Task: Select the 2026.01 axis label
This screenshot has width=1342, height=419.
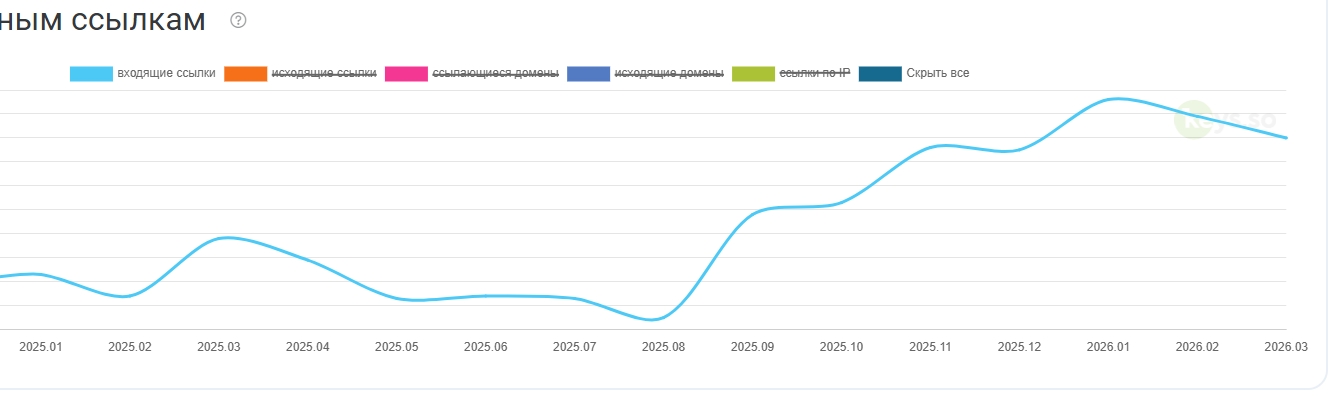Action: tap(1108, 347)
